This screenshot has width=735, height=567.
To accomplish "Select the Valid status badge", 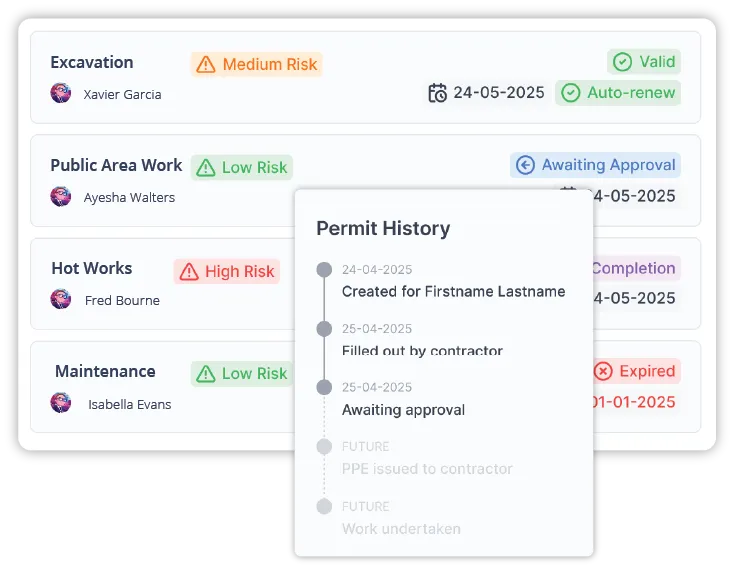I will [x=644, y=62].
